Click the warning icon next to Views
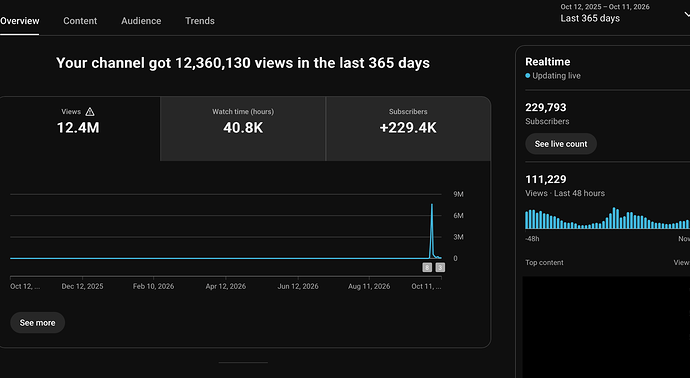 pos(90,112)
